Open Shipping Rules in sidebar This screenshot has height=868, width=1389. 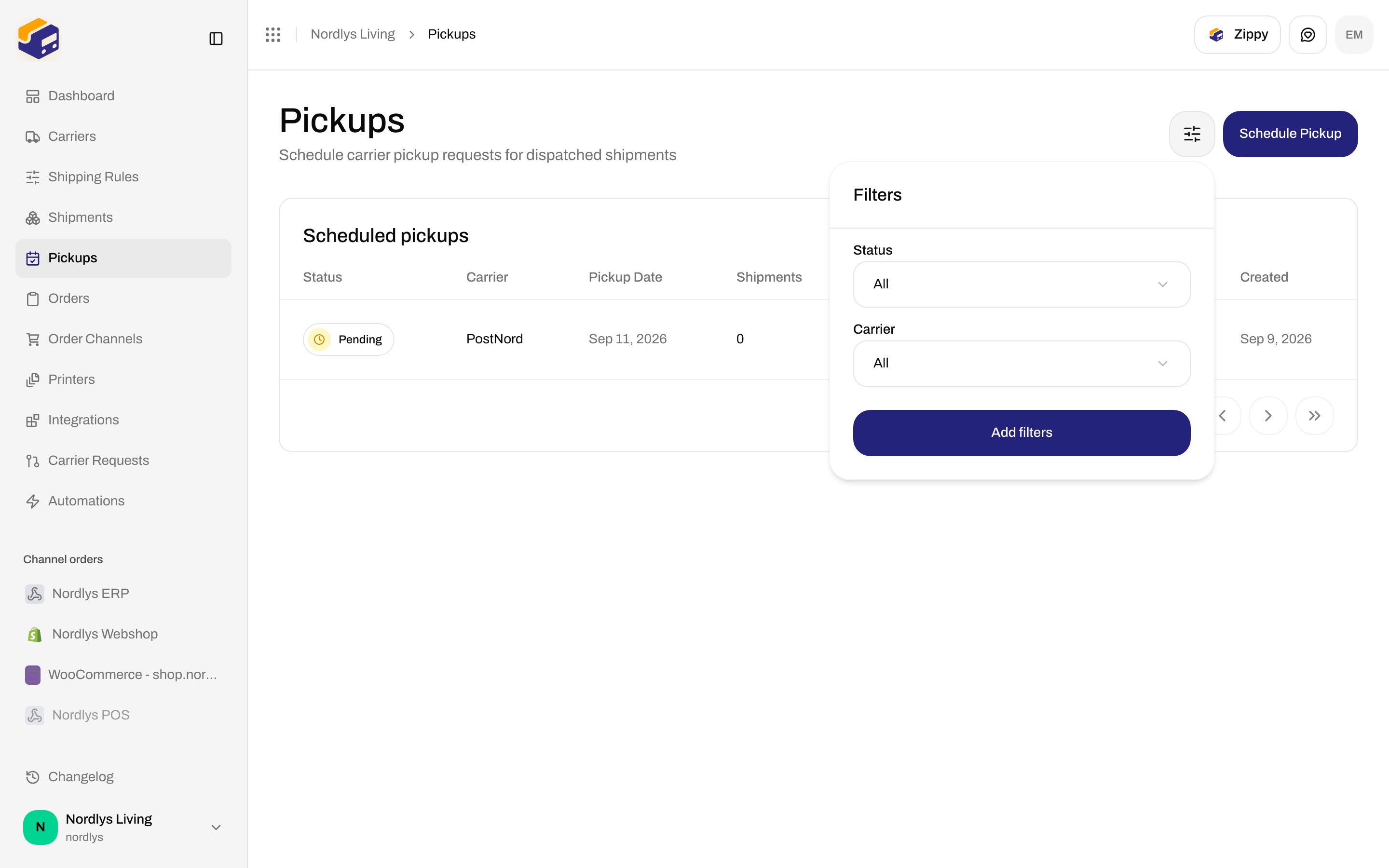click(x=123, y=177)
